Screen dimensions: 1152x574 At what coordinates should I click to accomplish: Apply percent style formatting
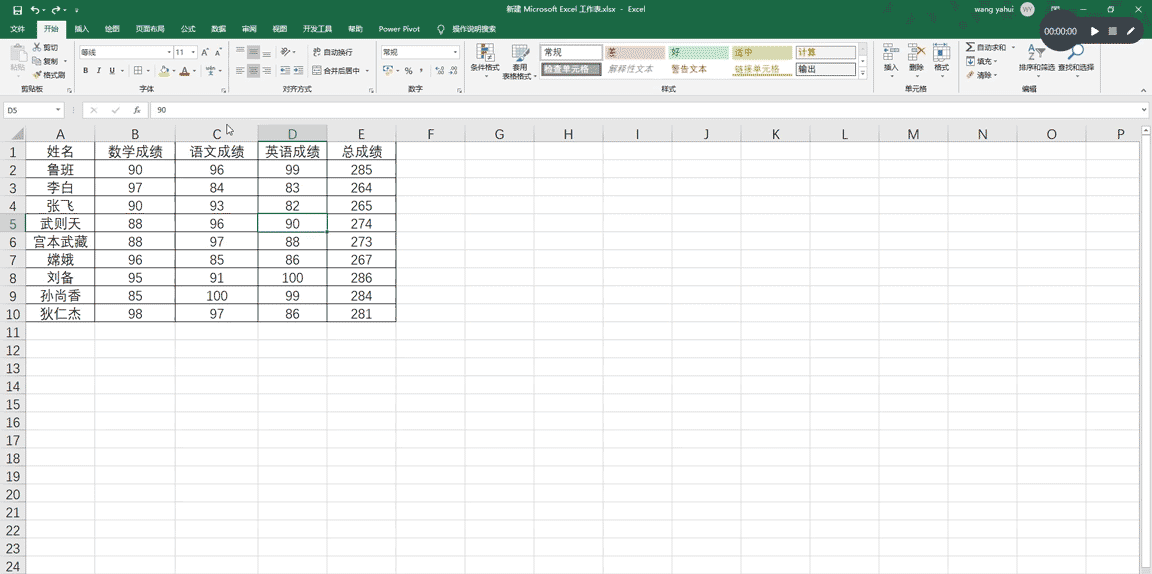(x=408, y=71)
